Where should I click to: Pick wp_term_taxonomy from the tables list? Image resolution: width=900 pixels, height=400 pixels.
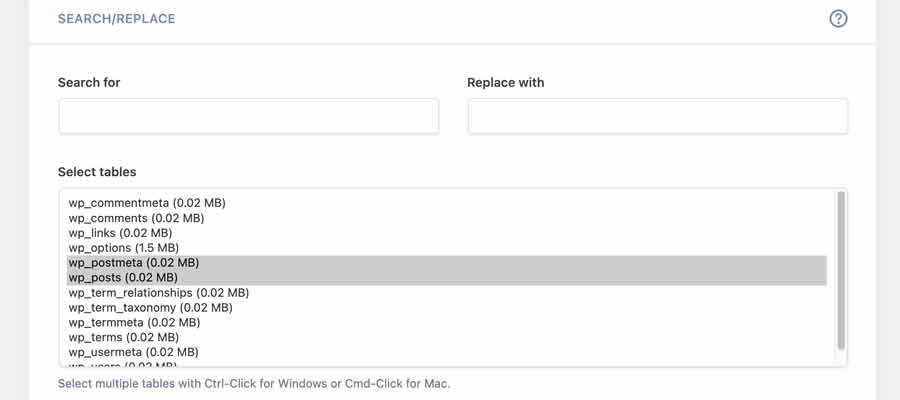coord(150,308)
